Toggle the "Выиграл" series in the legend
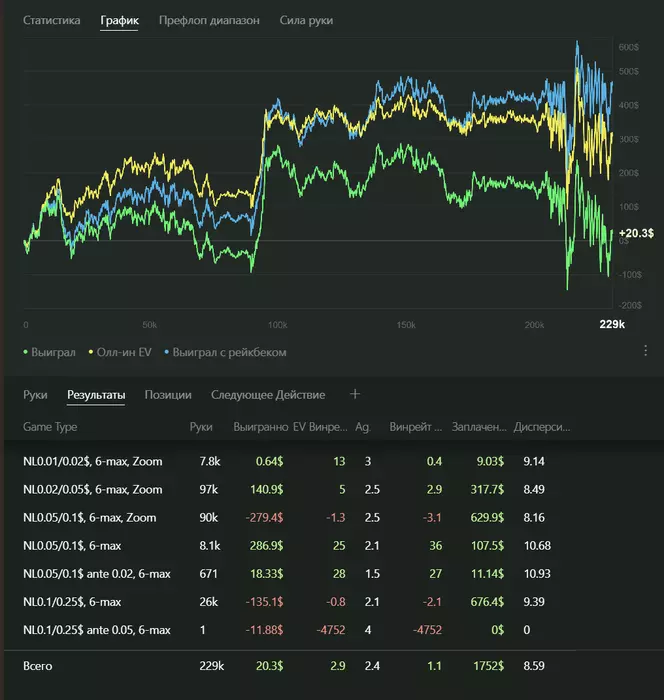The height and width of the screenshot is (700, 664). 52,352
